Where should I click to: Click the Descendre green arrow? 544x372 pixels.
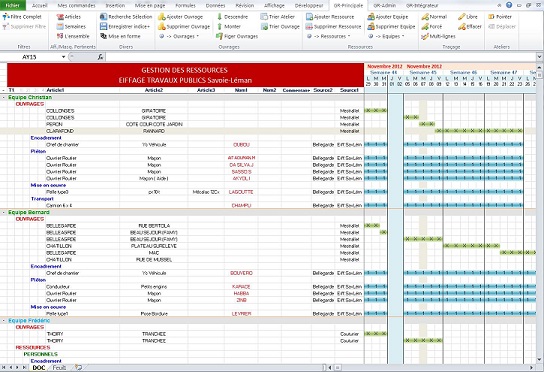click(x=219, y=17)
